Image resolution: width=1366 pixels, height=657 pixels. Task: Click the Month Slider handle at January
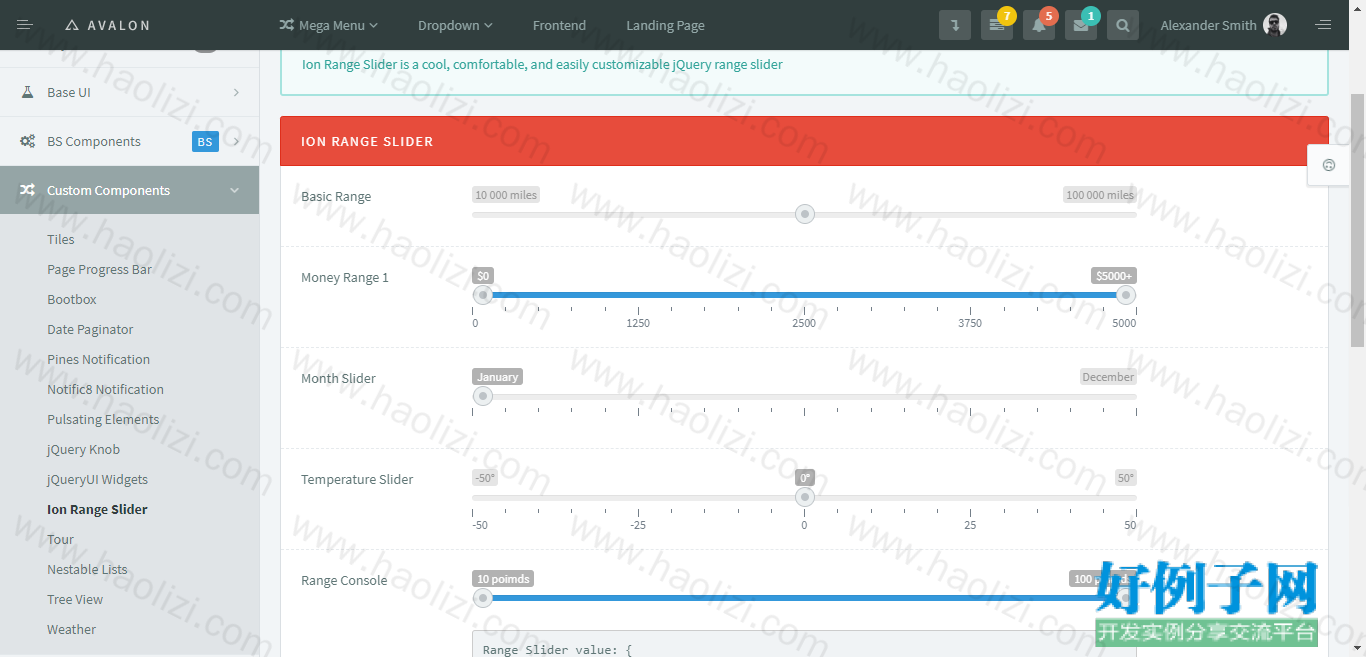pos(483,396)
